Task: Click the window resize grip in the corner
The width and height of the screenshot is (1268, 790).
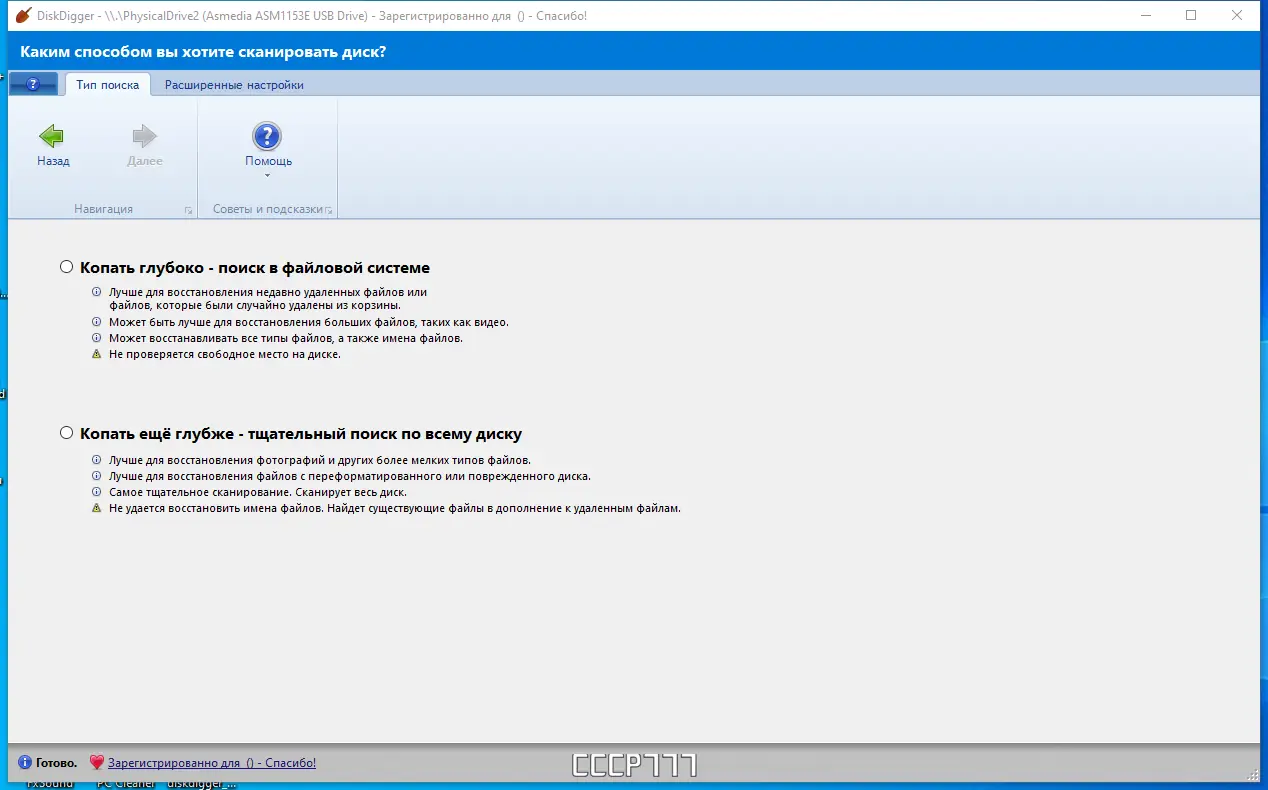Action: click(1253, 775)
